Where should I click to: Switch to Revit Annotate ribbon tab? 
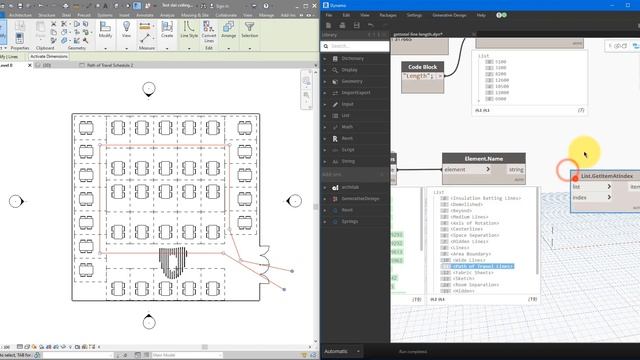[144, 15]
